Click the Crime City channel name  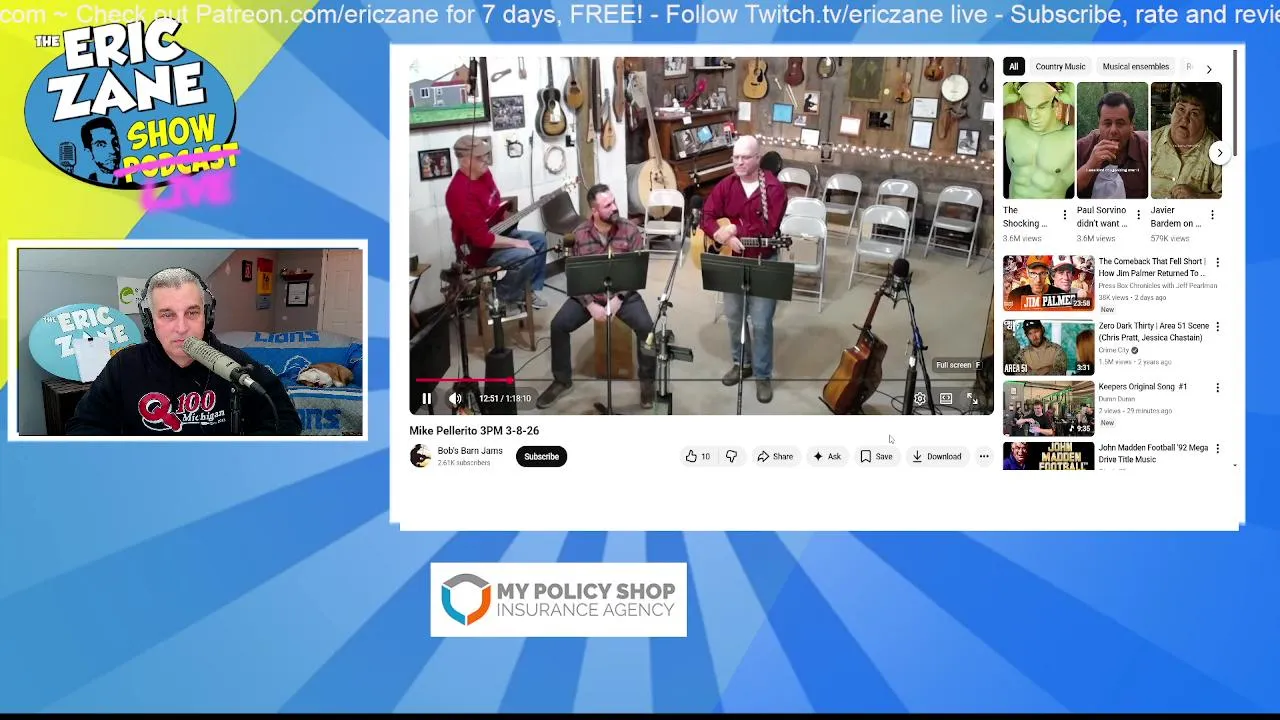point(1114,350)
